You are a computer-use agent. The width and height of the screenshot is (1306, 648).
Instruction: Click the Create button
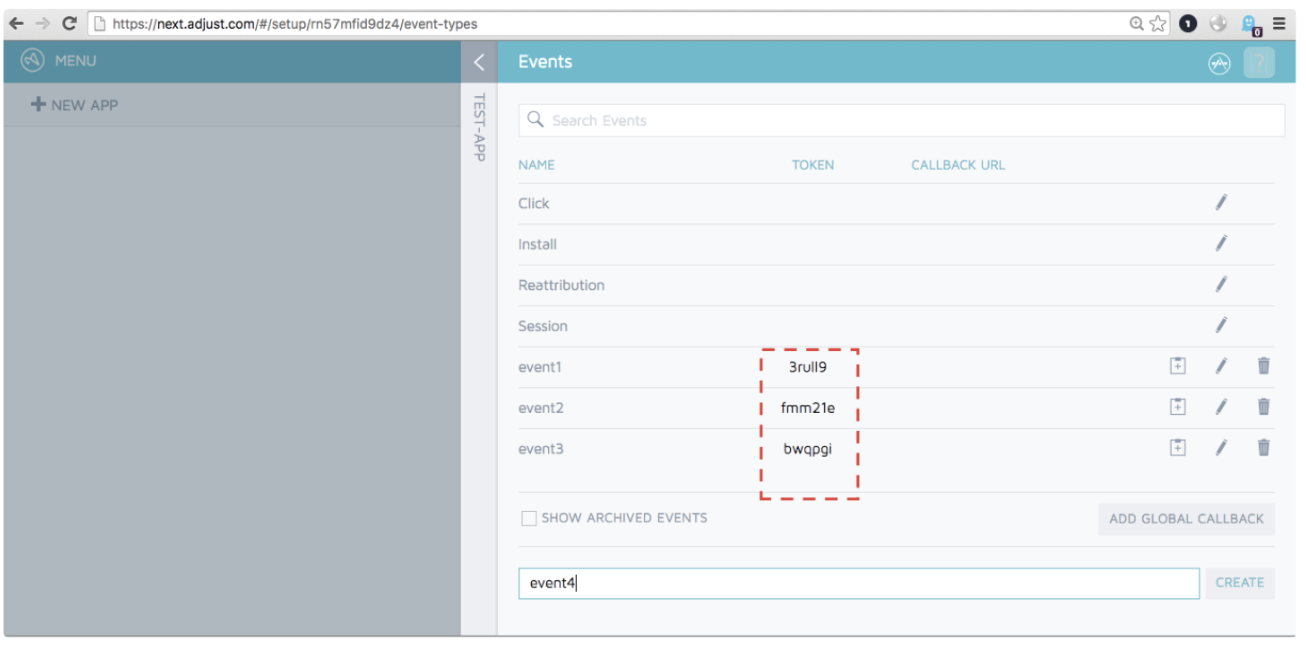[x=1239, y=583]
